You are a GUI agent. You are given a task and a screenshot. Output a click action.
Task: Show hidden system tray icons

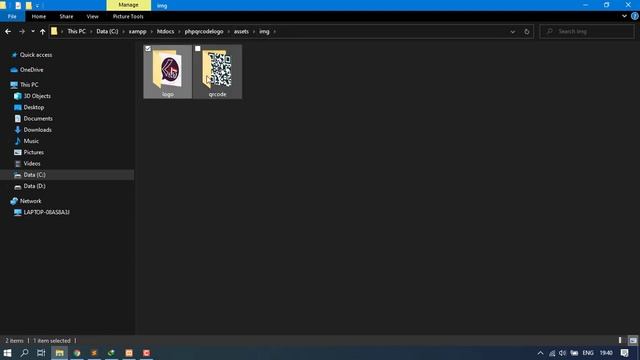pos(540,353)
